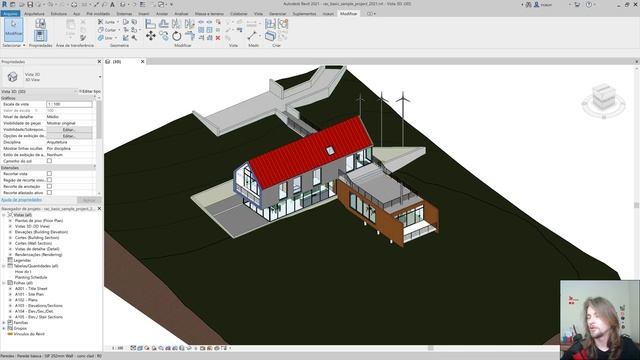The image size is (640, 360).
Task: Switch to the Estrutura ribbon tab
Action: [59, 13]
